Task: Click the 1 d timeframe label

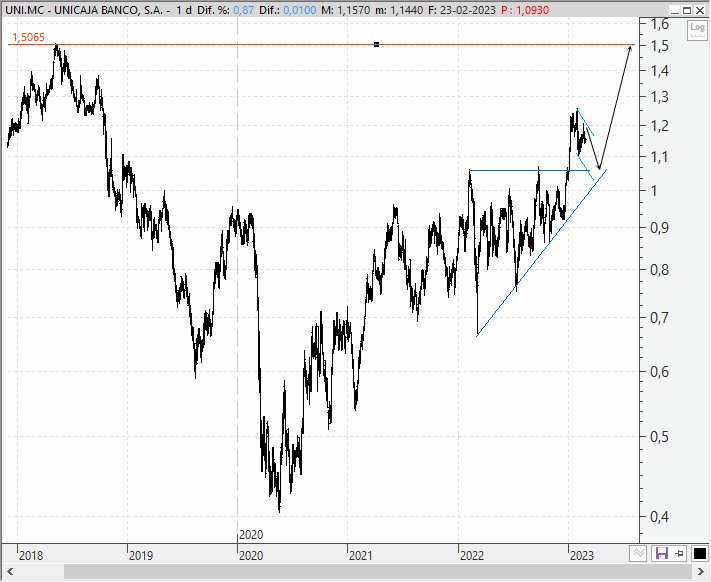Action: pos(184,10)
